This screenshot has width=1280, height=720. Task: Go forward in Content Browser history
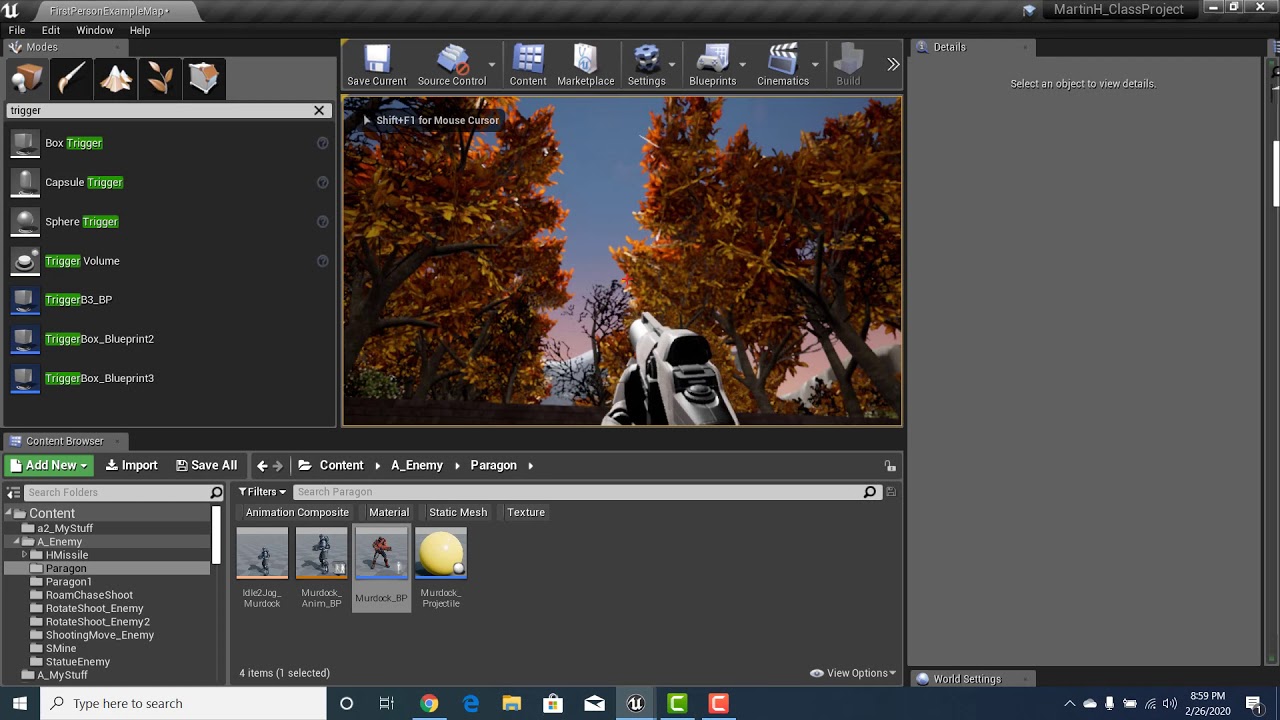[x=278, y=465]
